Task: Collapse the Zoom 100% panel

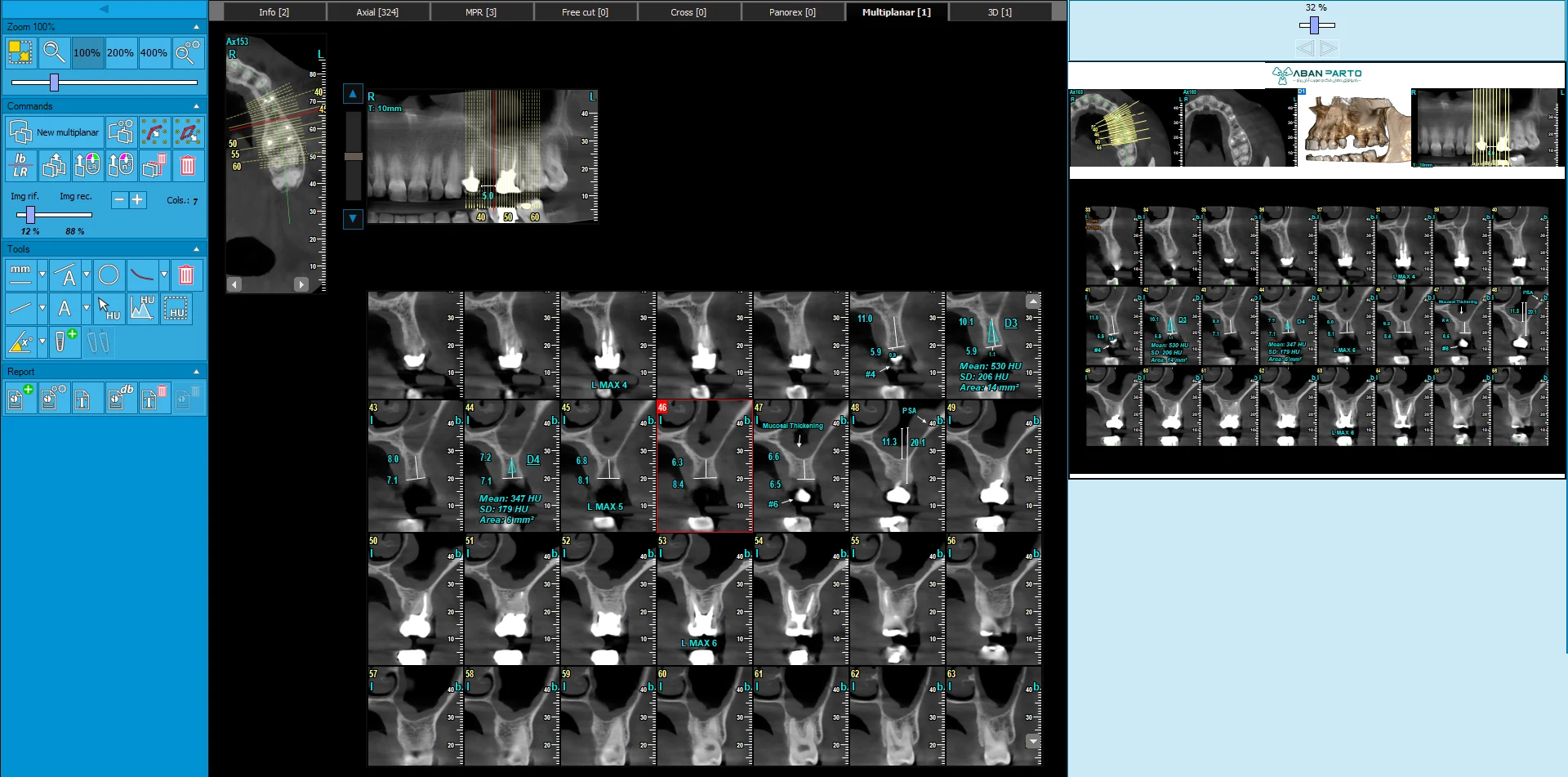Action: 196,27
